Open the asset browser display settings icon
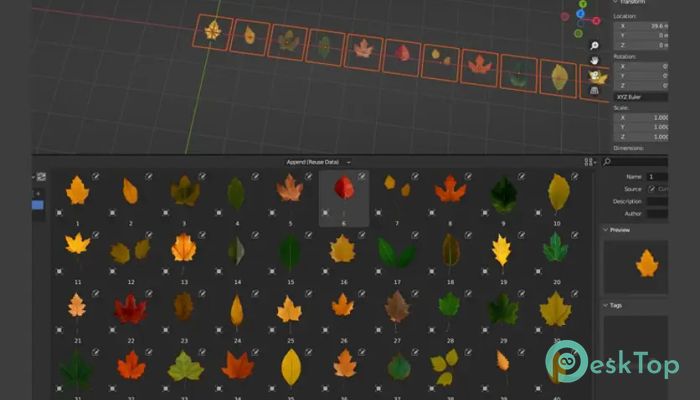 tap(589, 162)
